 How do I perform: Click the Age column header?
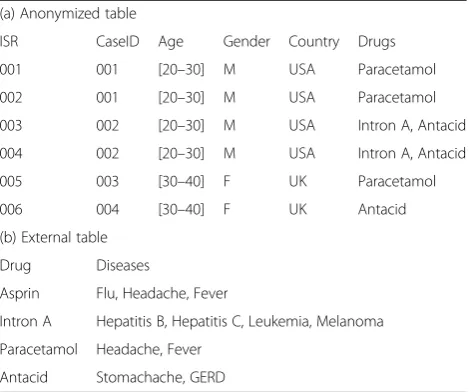pyautogui.click(x=171, y=42)
